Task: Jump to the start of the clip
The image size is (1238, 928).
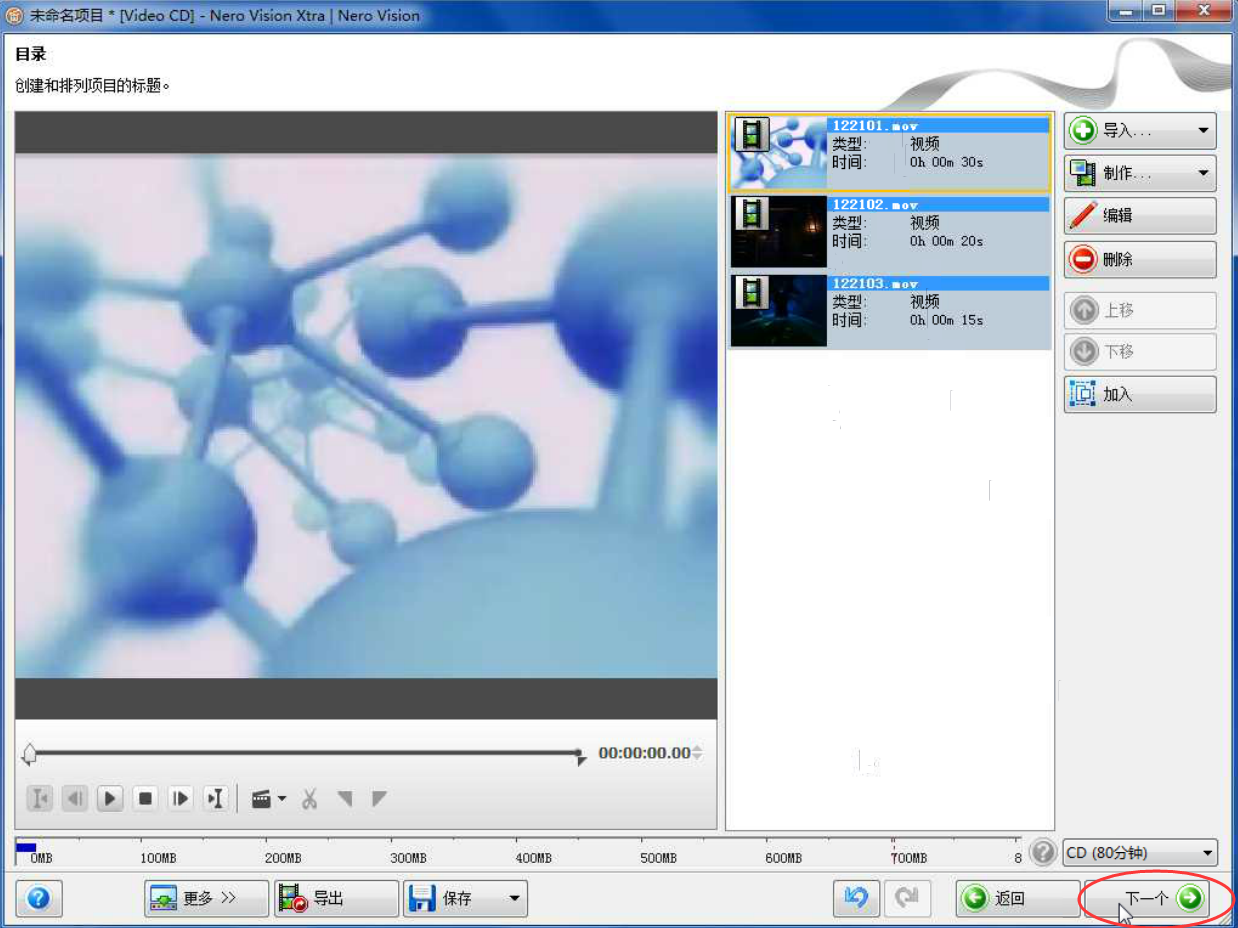Action: 40,799
